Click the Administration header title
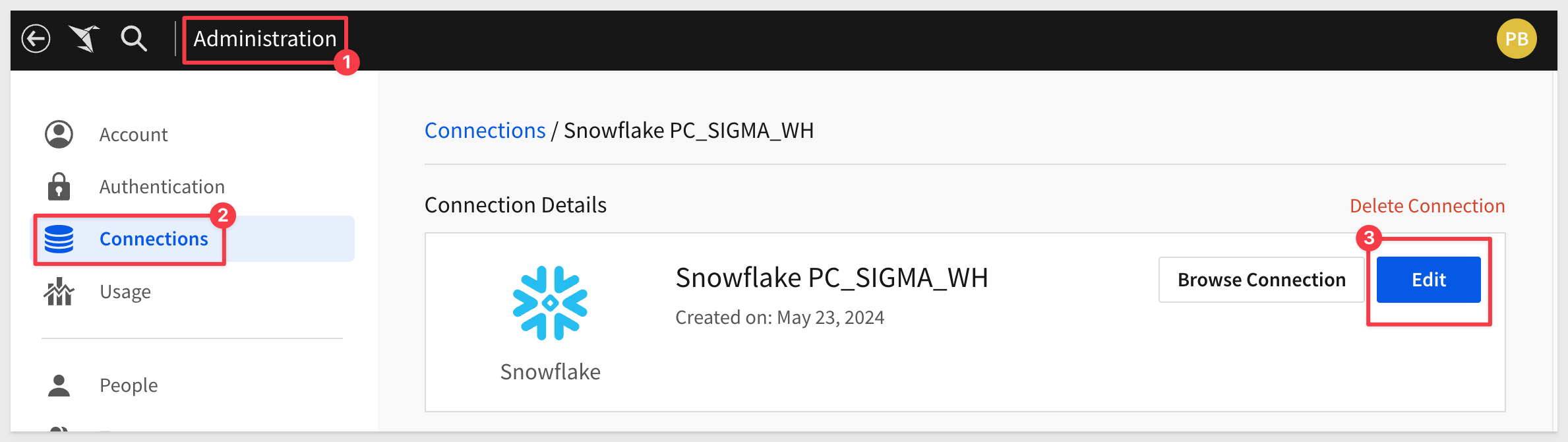The image size is (1568, 442). point(265,39)
